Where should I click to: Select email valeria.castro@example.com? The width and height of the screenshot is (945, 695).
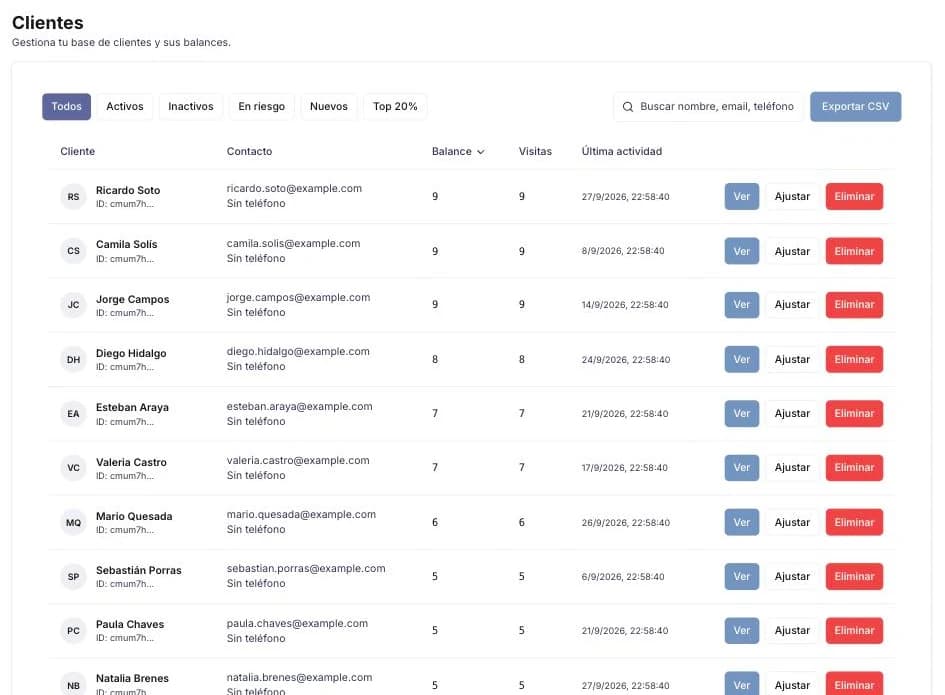pos(298,461)
